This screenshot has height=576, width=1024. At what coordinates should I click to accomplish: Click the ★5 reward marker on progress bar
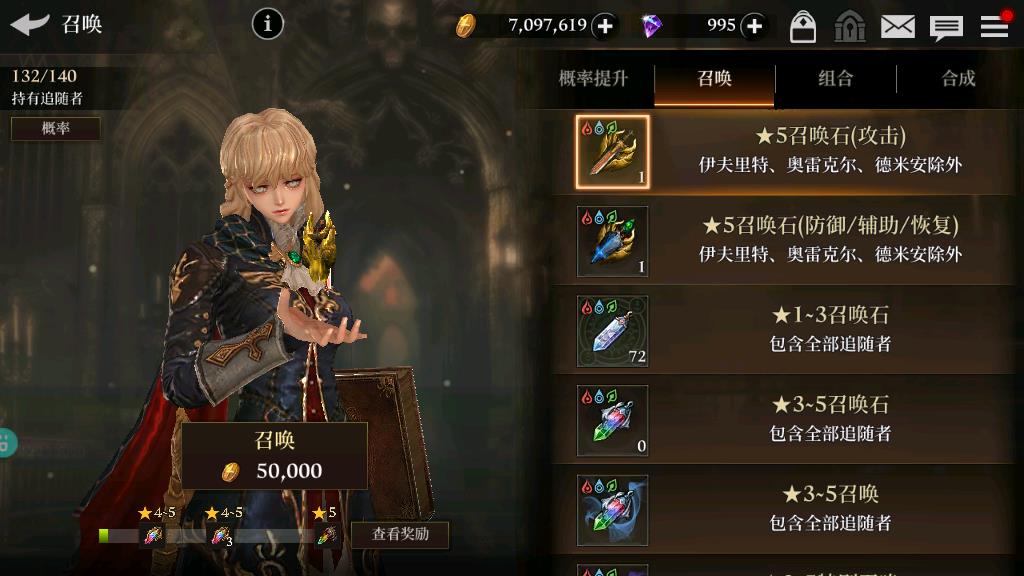click(326, 526)
